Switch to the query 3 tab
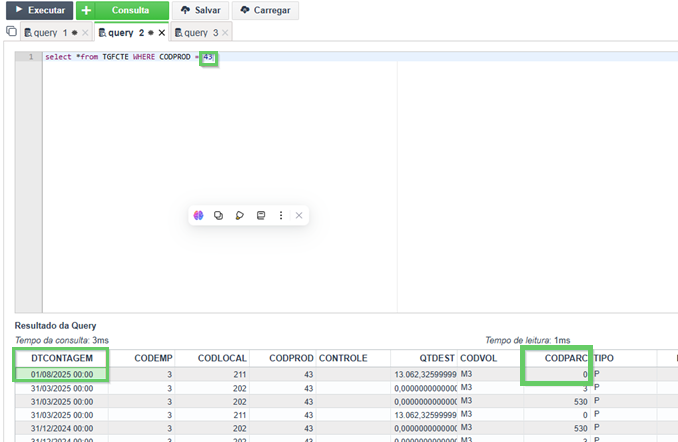The image size is (678, 442). [197, 33]
